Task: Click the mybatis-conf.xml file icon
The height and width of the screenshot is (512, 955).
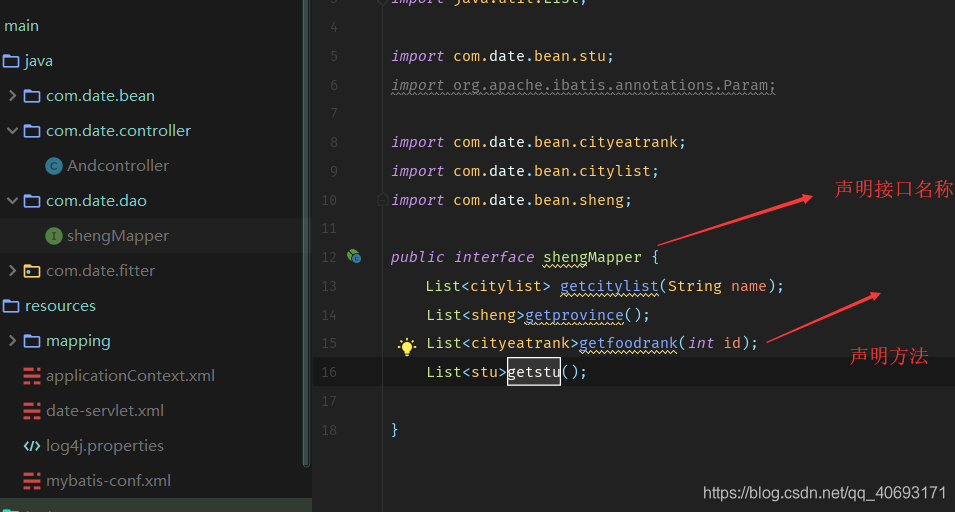Action: pyautogui.click(x=32, y=481)
